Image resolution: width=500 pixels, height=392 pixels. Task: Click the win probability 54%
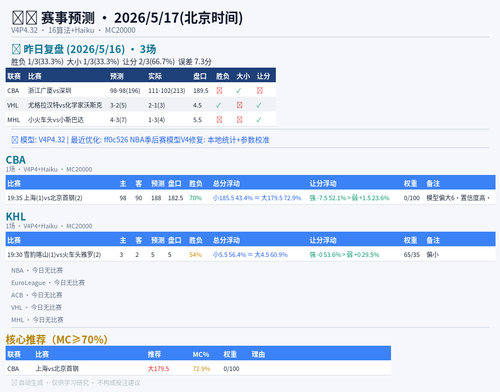point(196,255)
